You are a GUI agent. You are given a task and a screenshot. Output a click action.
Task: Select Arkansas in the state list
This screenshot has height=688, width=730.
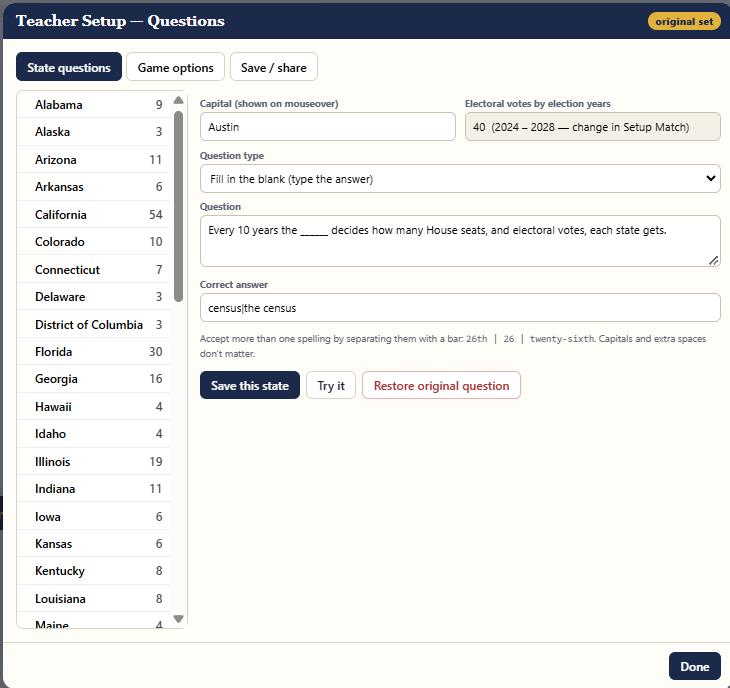tap(94, 187)
